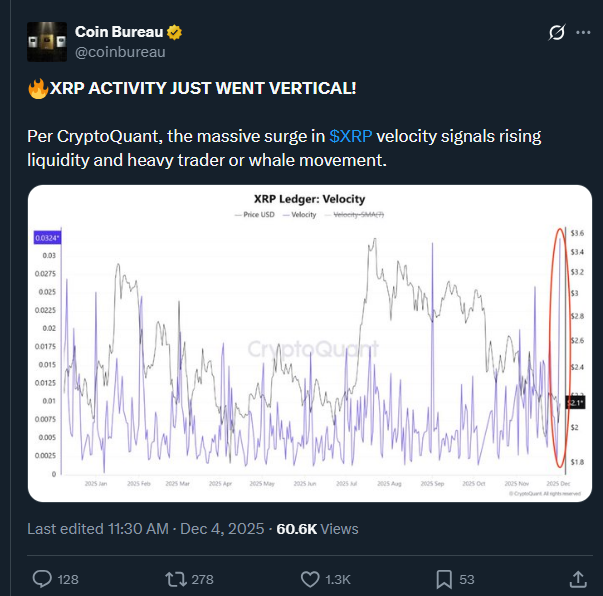The height and width of the screenshot is (596, 603).
Task: Bookmark this post with the bookmark icon
Action: (x=444, y=578)
